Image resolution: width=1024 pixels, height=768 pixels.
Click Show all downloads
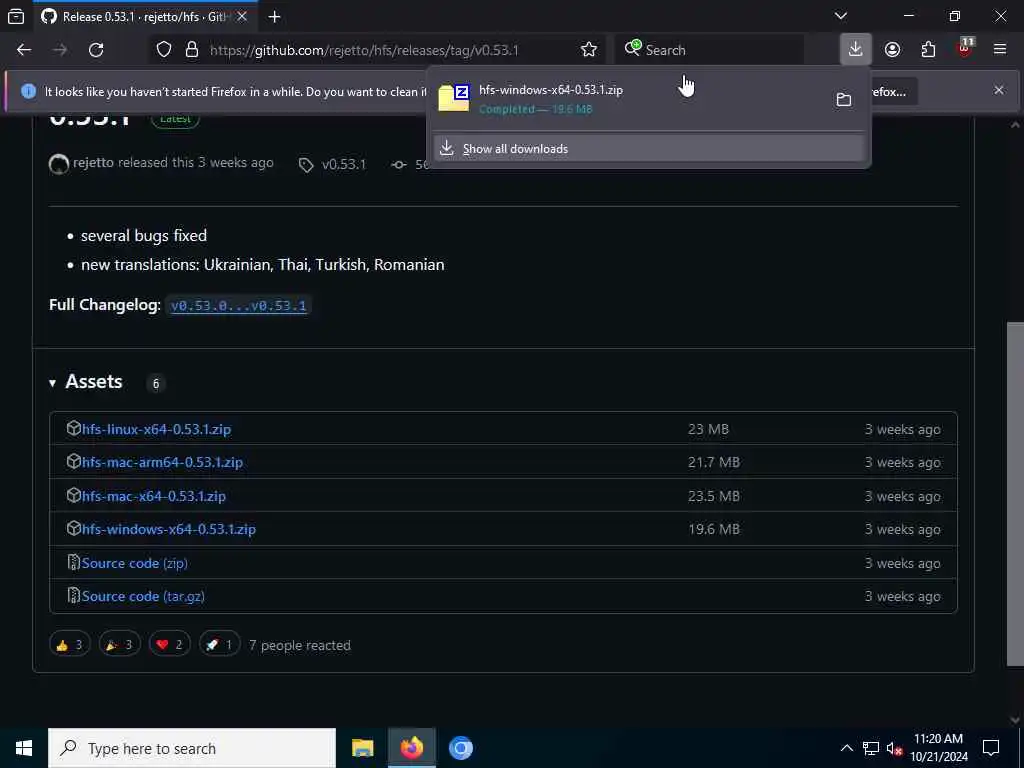pyautogui.click(x=650, y=149)
